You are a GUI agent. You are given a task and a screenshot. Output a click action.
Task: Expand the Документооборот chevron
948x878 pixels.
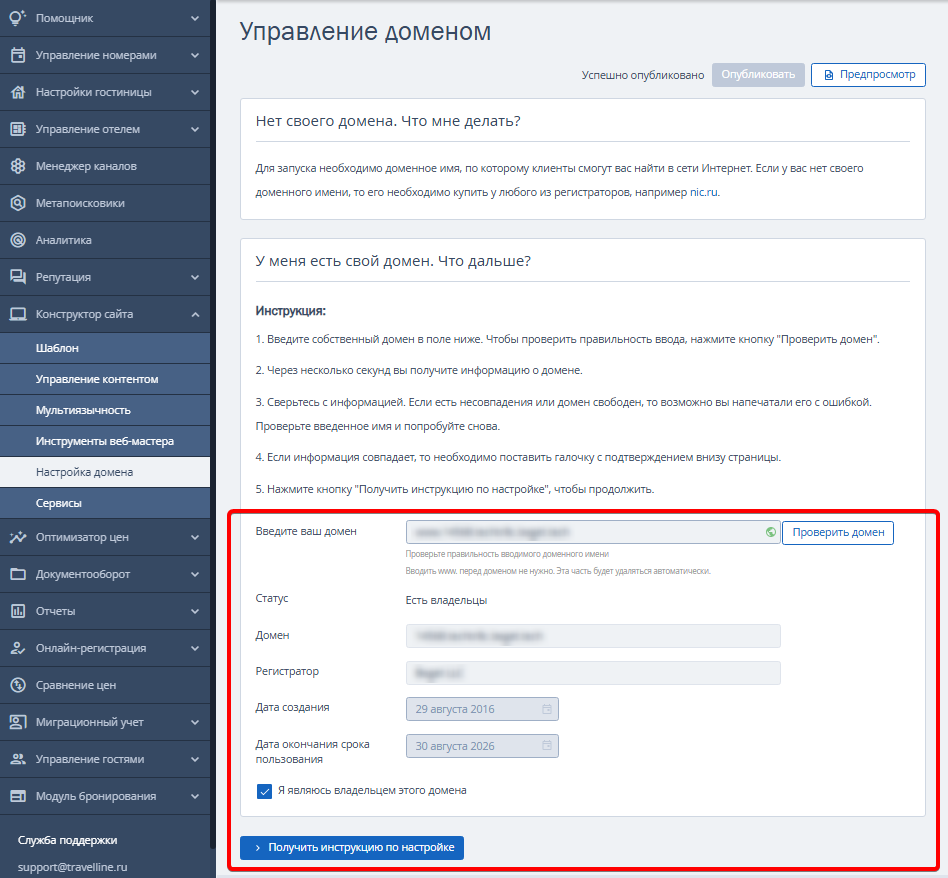pyautogui.click(x=195, y=574)
